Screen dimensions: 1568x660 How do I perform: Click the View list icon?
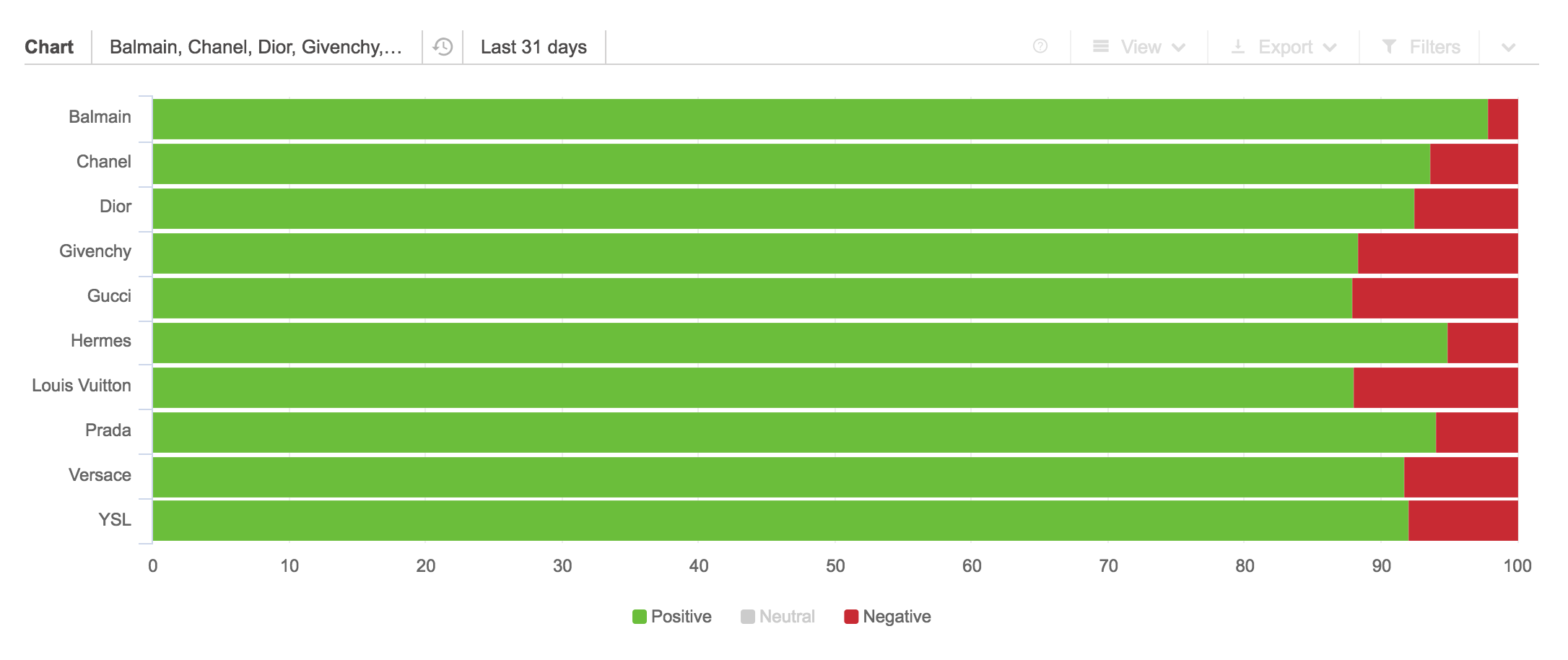1101,46
